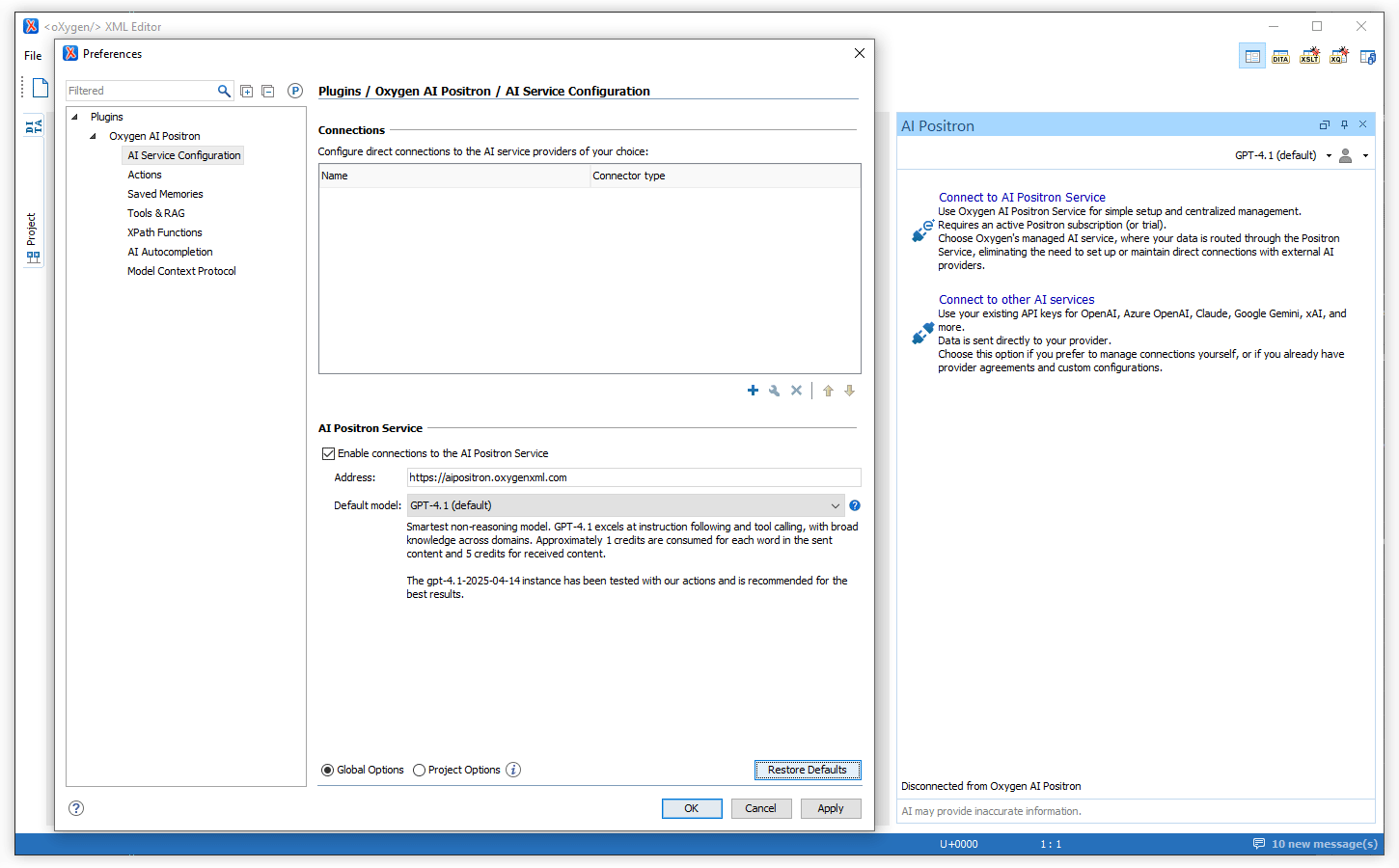Select Tools & RAG preferences page
The height and width of the screenshot is (868, 1399).
click(x=156, y=213)
